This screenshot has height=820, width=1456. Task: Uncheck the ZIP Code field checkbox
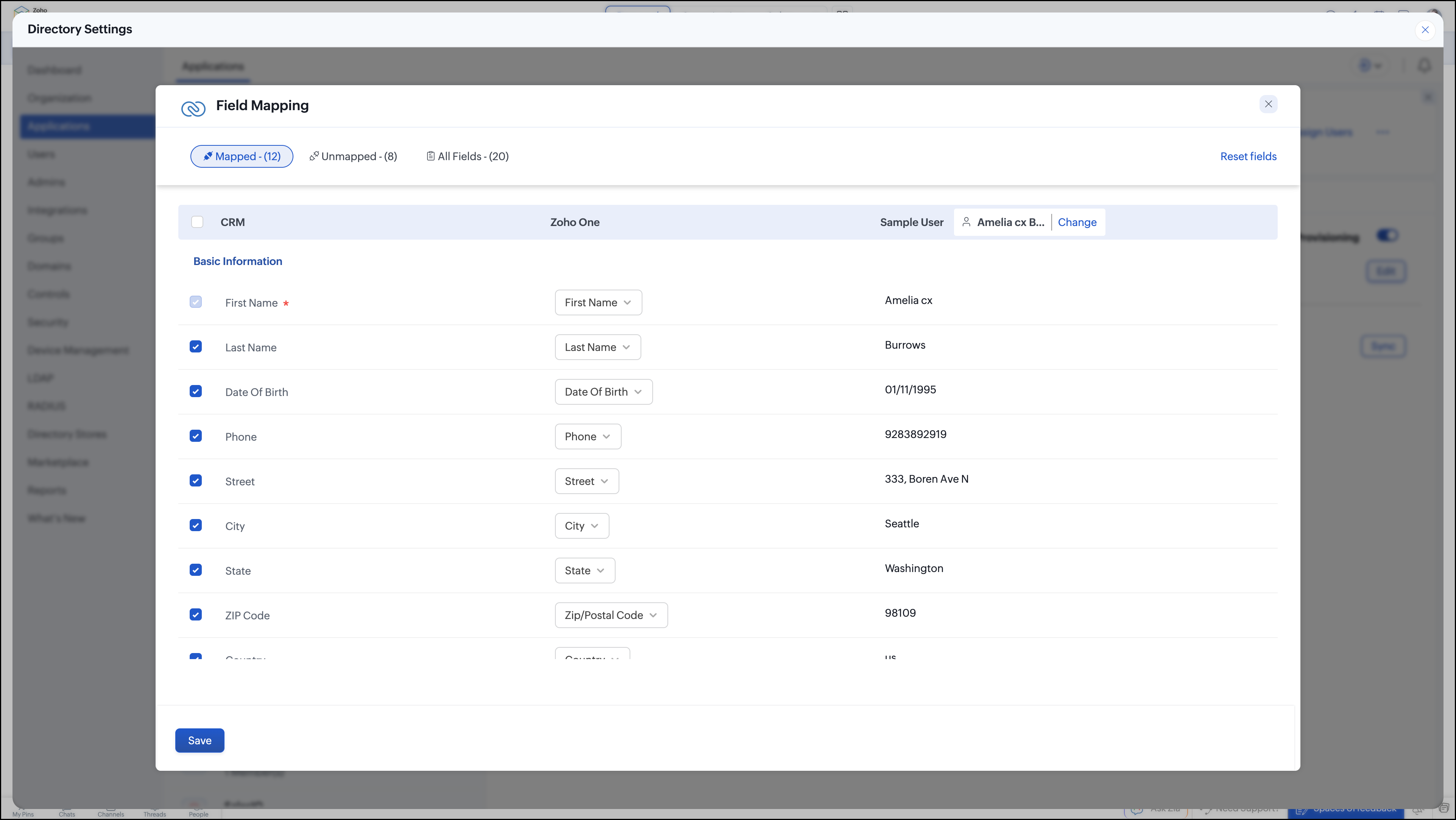(x=196, y=615)
